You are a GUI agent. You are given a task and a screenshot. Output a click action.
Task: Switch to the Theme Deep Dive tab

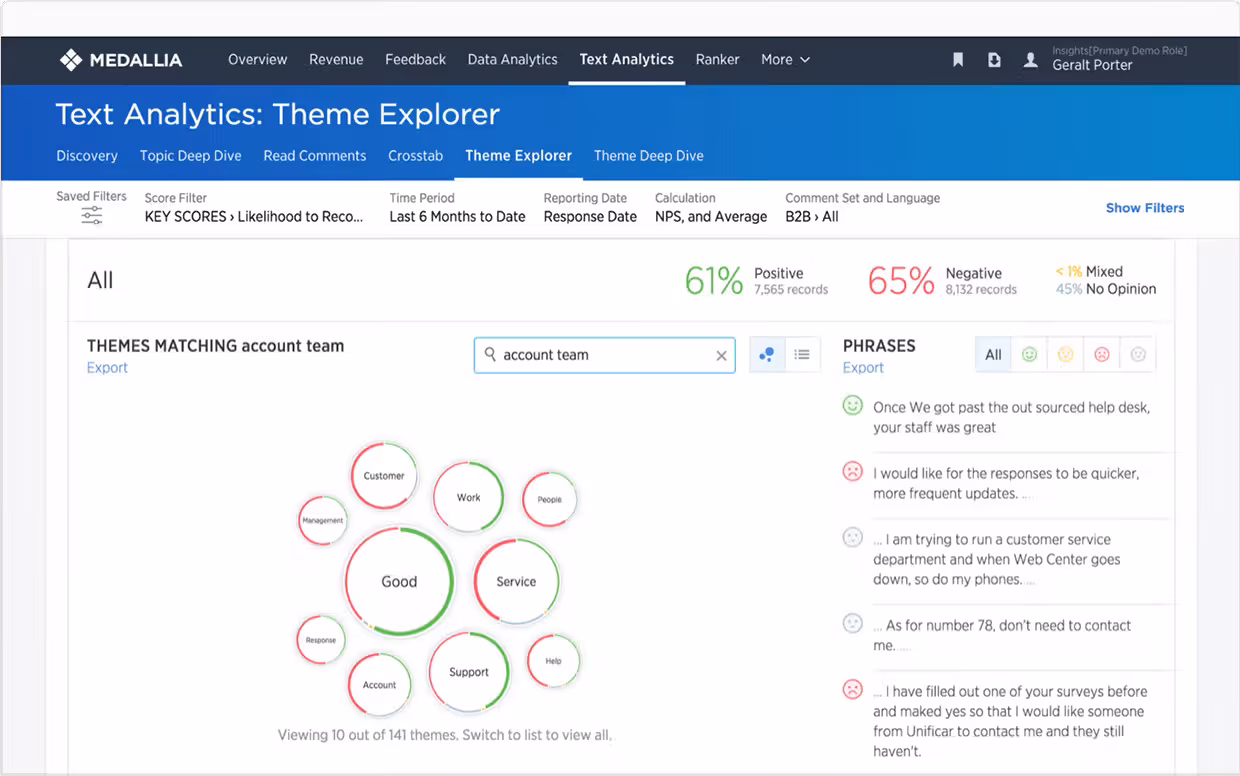coord(648,156)
